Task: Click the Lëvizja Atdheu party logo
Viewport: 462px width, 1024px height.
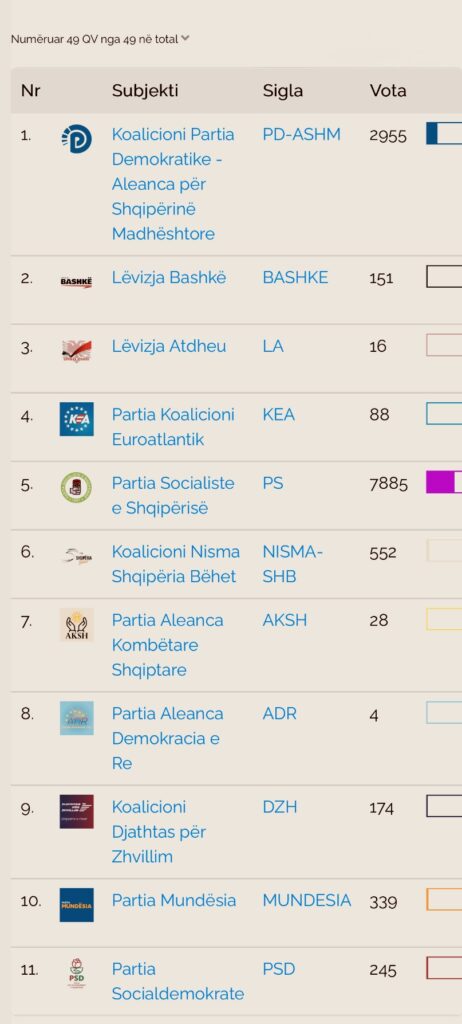Action: [x=76, y=351]
